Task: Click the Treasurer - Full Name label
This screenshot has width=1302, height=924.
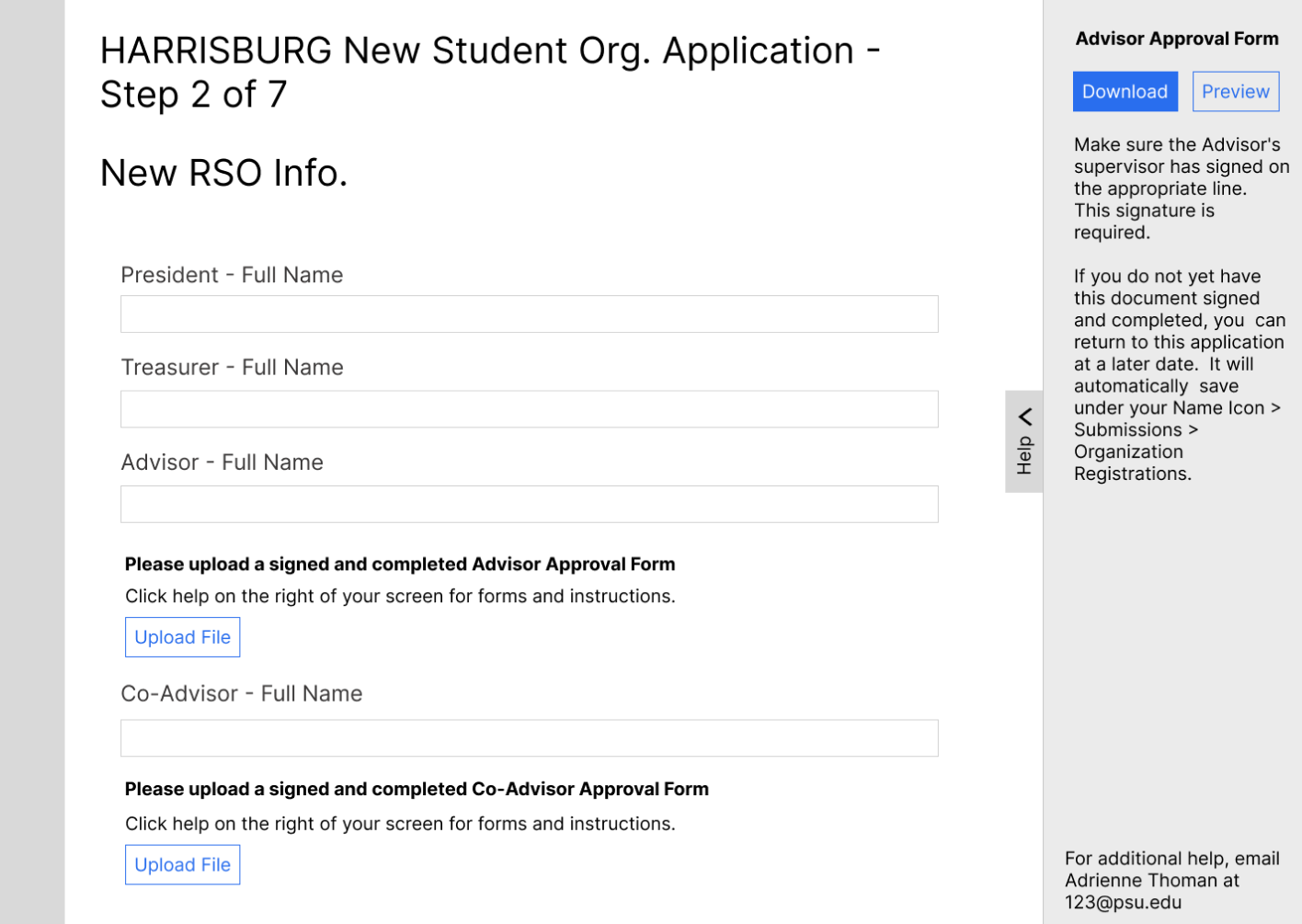Action: click(232, 368)
